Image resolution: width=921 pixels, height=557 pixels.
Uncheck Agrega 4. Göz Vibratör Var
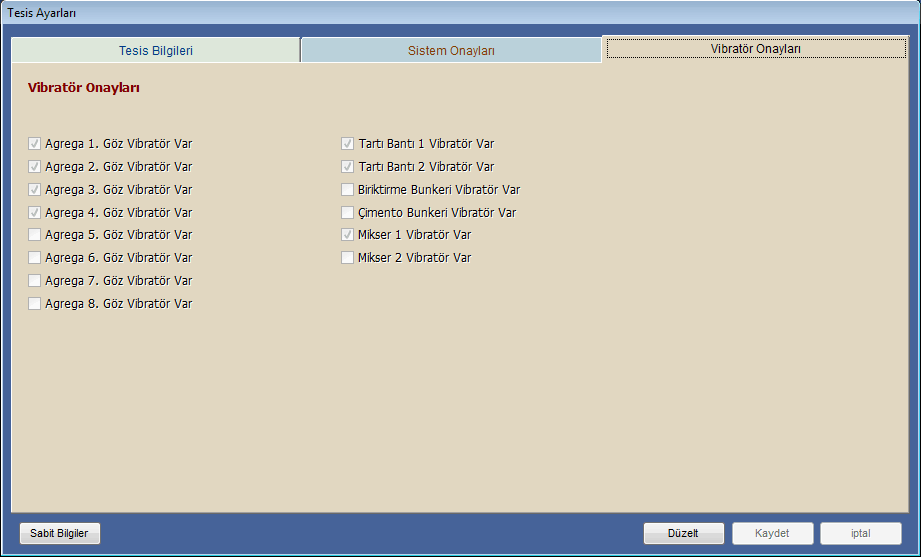click(35, 213)
